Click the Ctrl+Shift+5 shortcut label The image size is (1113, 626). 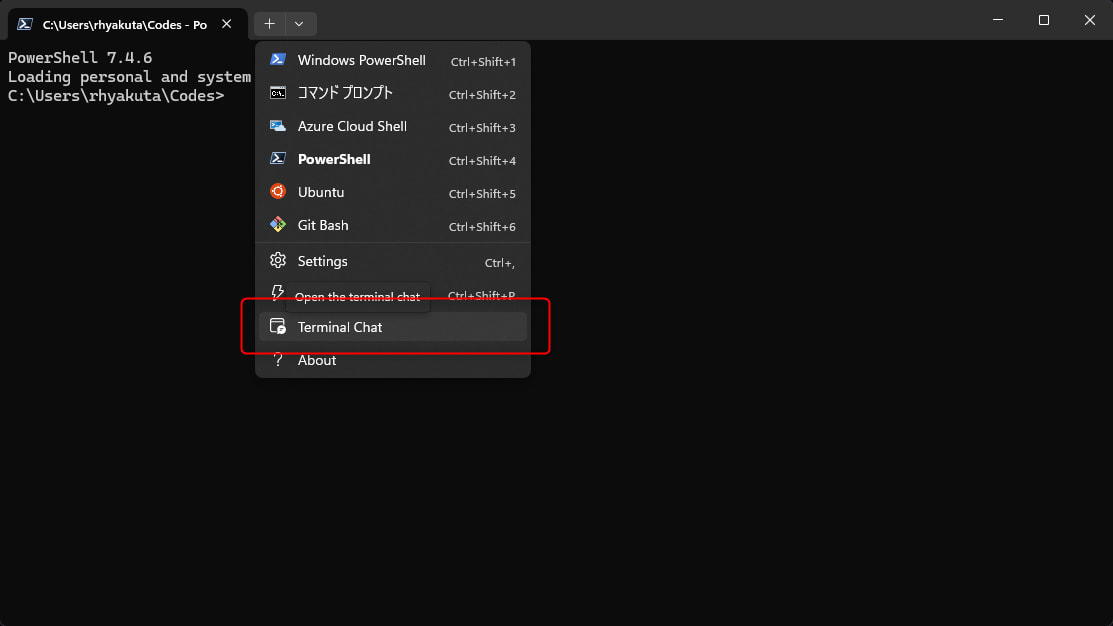(x=482, y=194)
